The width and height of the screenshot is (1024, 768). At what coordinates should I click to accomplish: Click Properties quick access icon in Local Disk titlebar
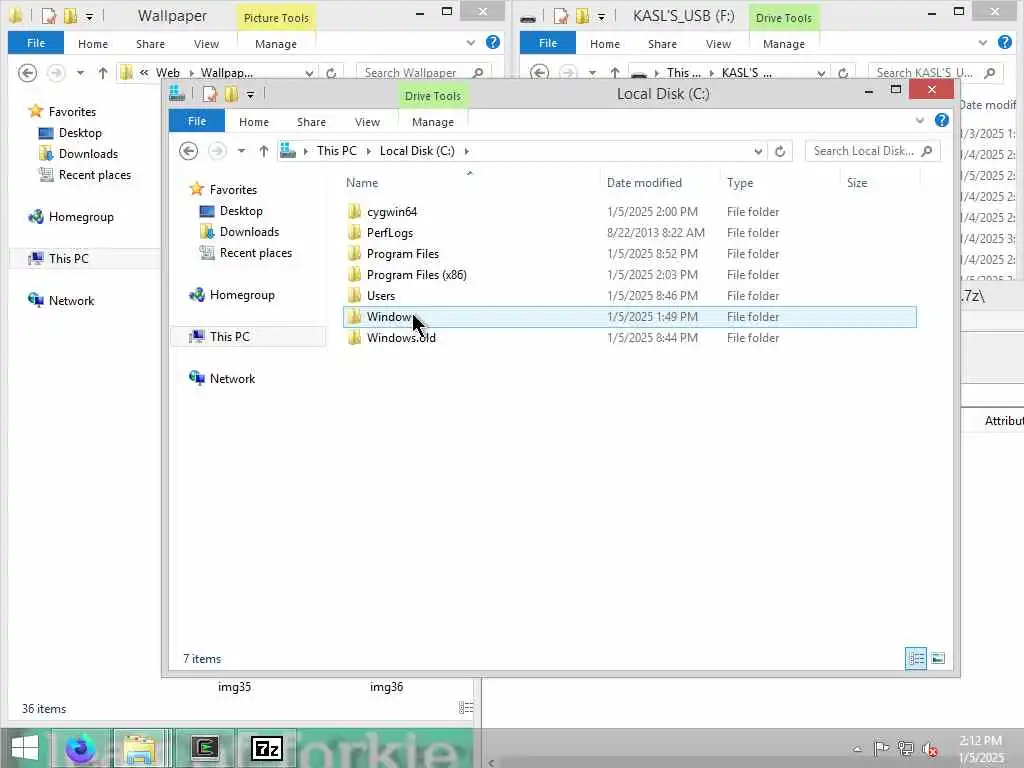[x=209, y=94]
